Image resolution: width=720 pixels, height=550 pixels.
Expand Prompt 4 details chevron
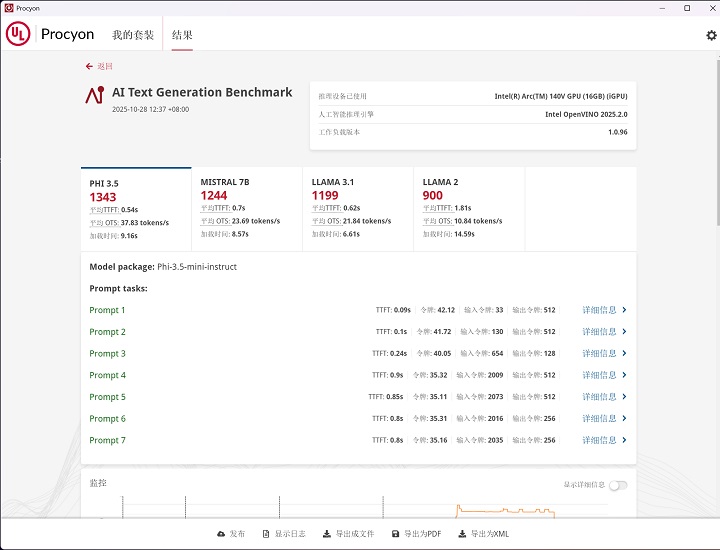click(624, 375)
